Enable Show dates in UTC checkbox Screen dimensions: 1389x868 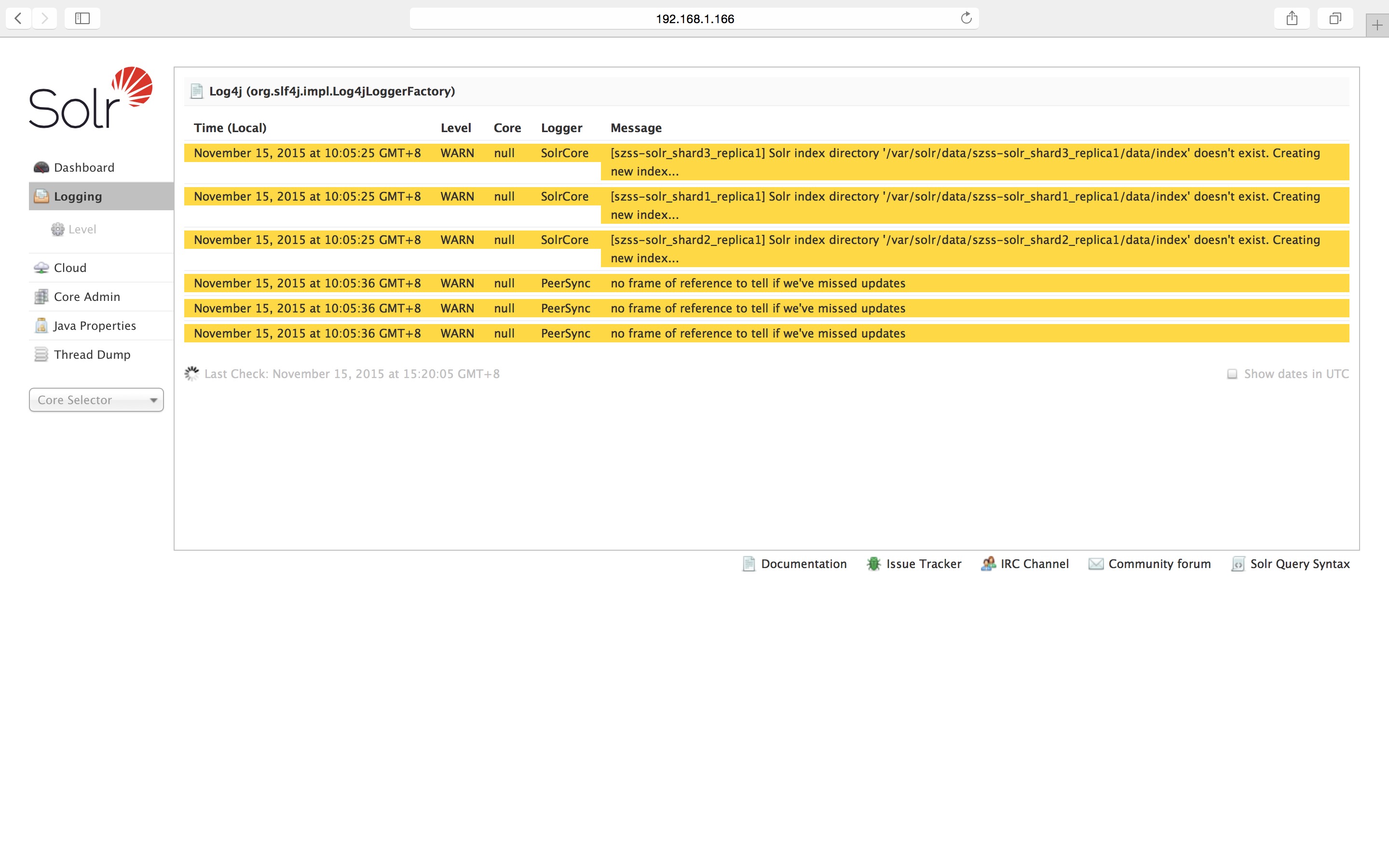point(1232,374)
